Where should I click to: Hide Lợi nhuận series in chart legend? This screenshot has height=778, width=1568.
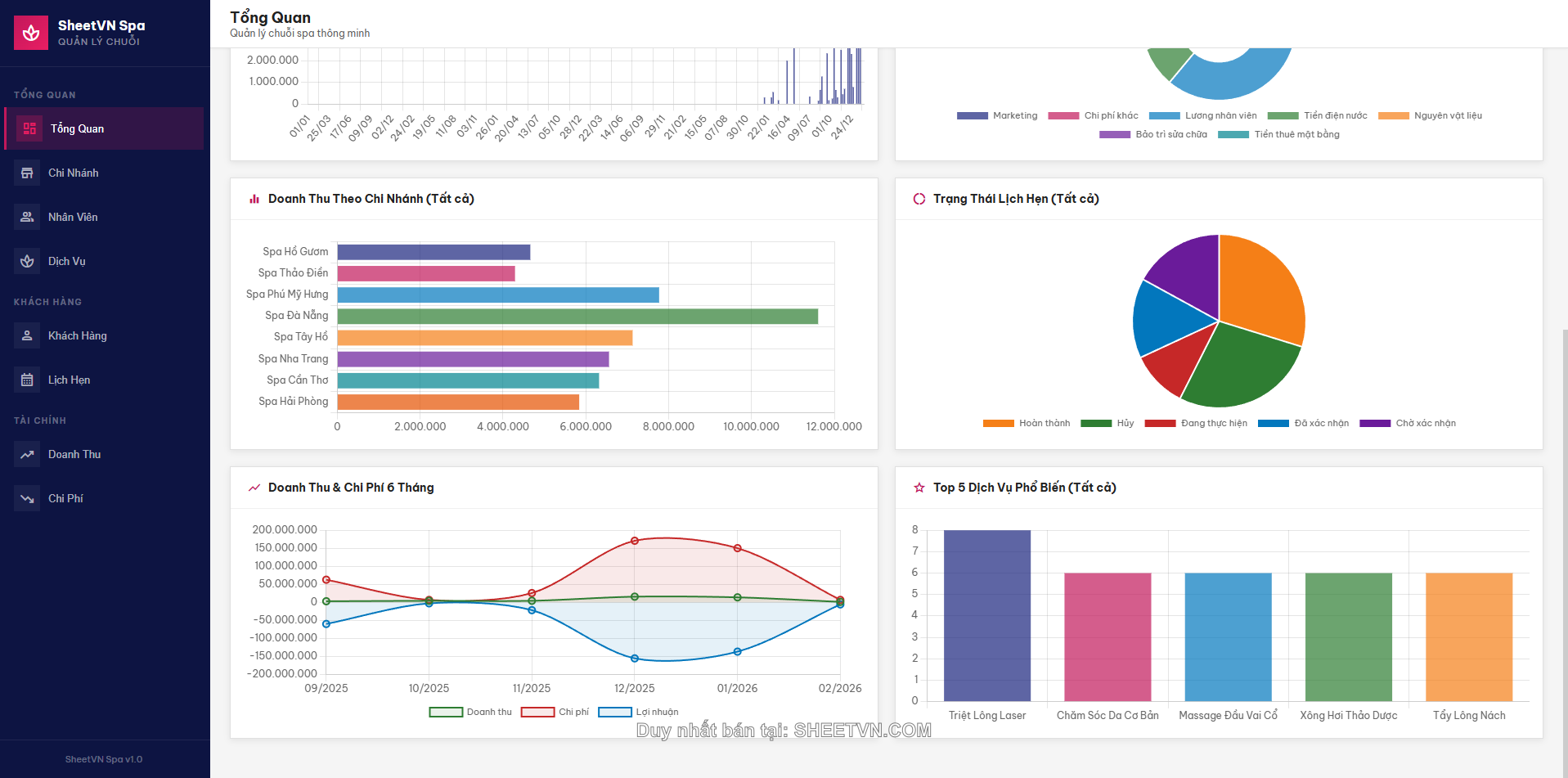638,712
